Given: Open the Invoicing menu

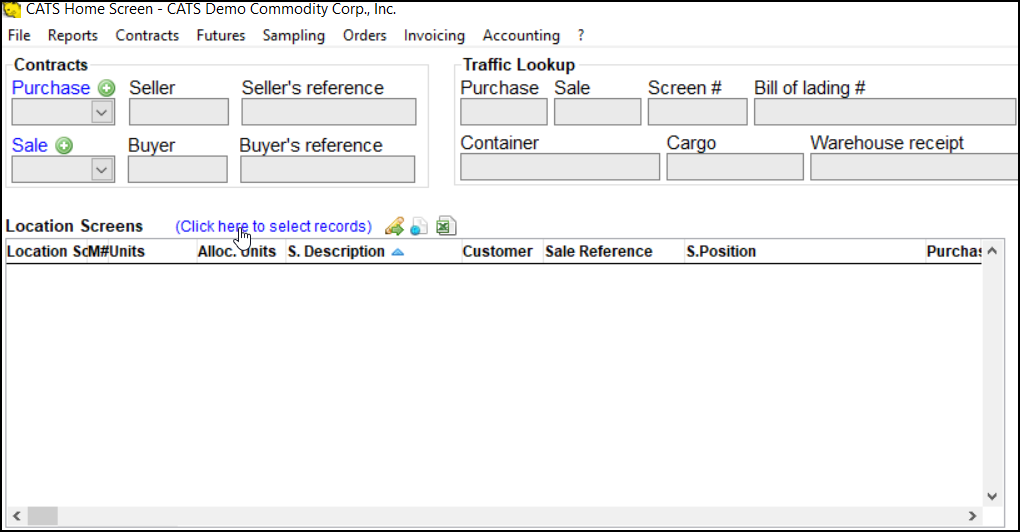Looking at the screenshot, I should click(434, 36).
